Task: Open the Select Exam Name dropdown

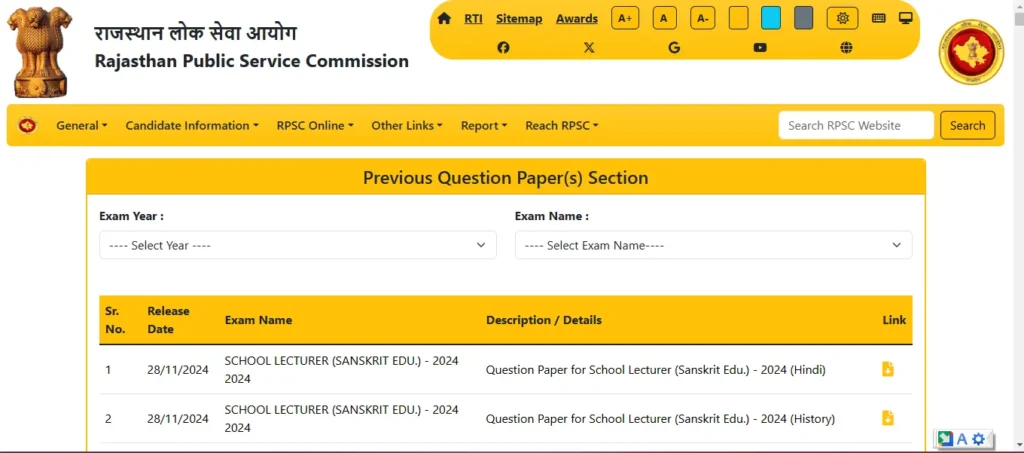Action: click(713, 245)
